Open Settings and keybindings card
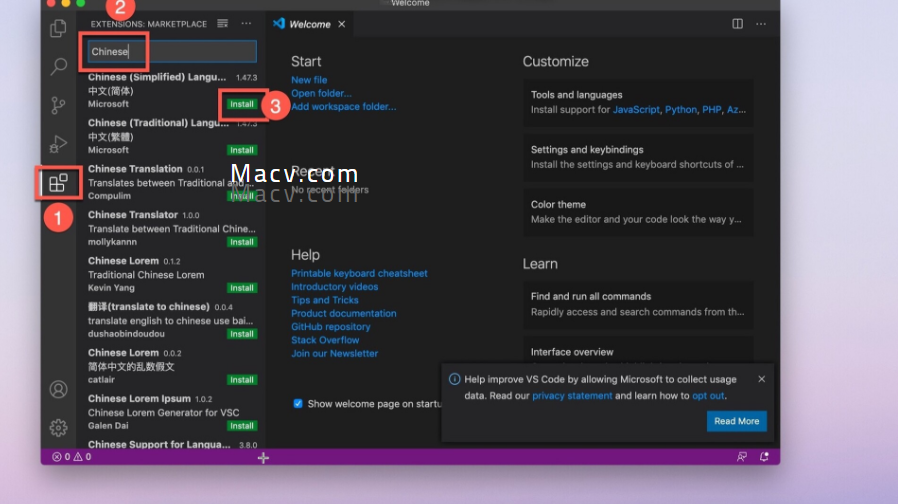Viewport: 898px width, 504px height. 638,157
